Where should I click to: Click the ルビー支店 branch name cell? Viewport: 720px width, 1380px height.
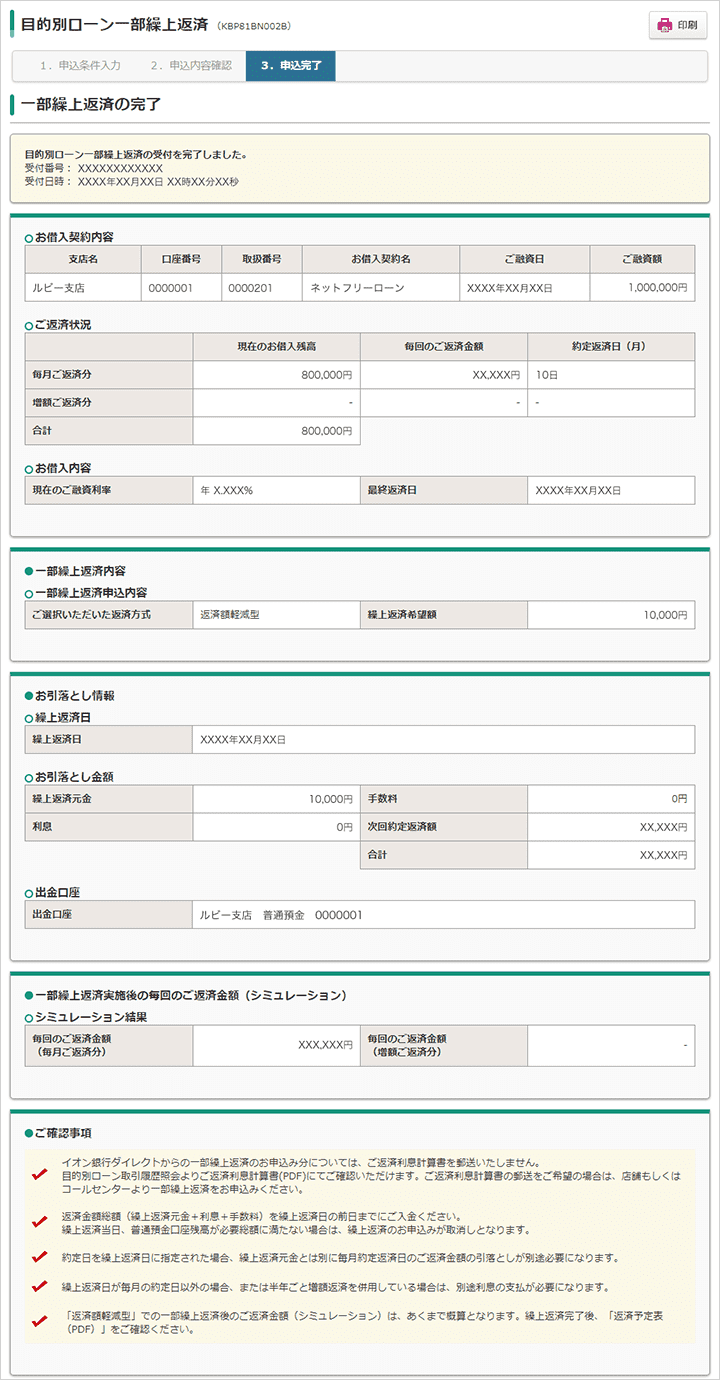pos(83,287)
